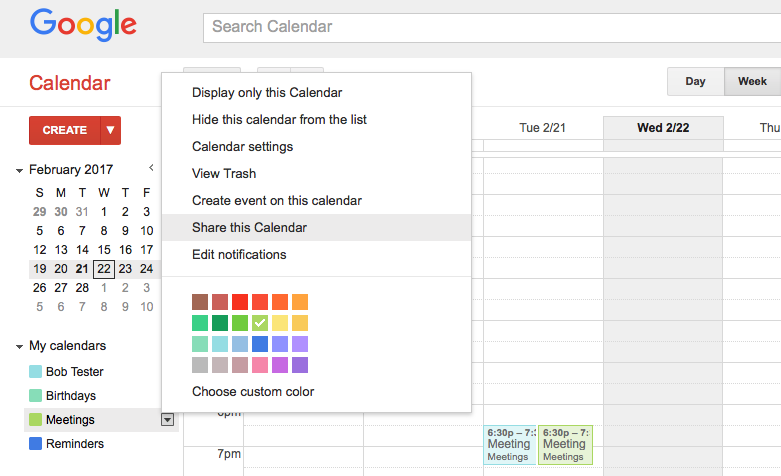This screenshot has width=781, height=476.
Task: Click Choose custom color
Action: [253, 392]
